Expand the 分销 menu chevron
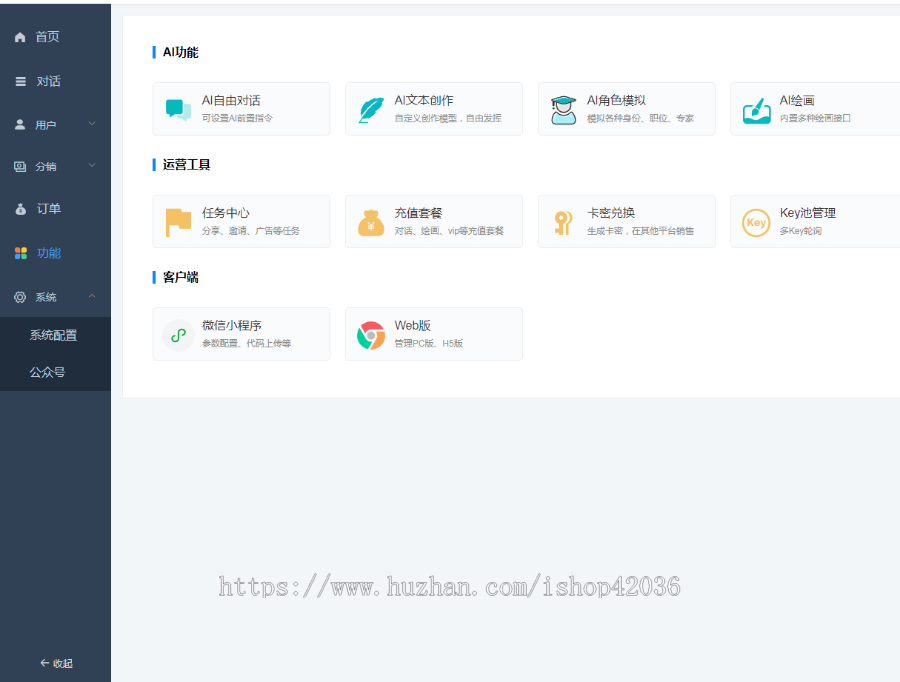Image resolution: width=900 pixels, height=682 pixels. [92, 165]
